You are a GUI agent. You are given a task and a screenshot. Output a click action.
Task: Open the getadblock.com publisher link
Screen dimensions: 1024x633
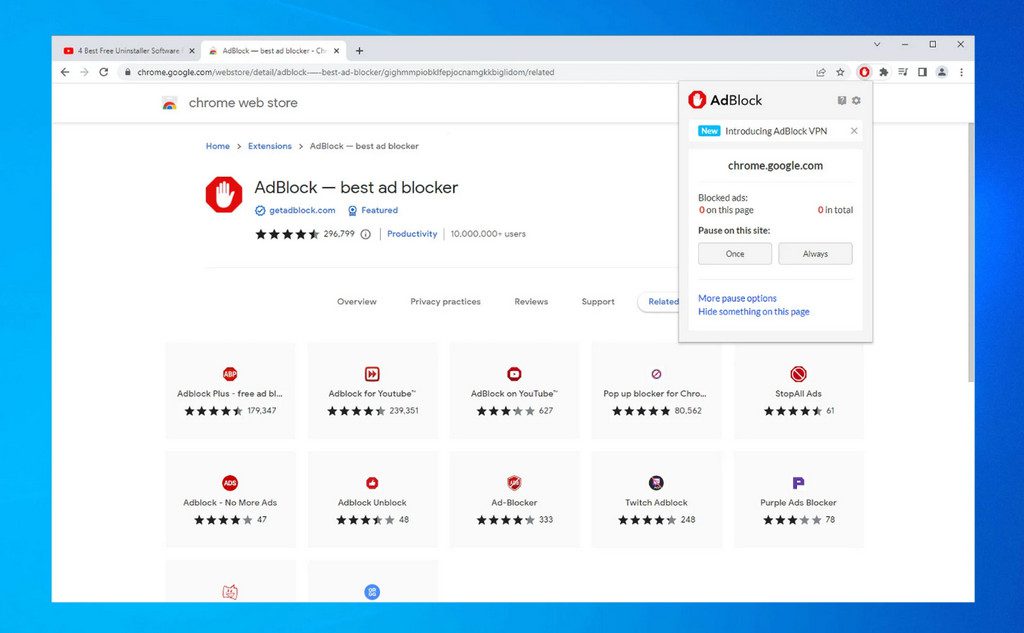click(x=302, y=210)
